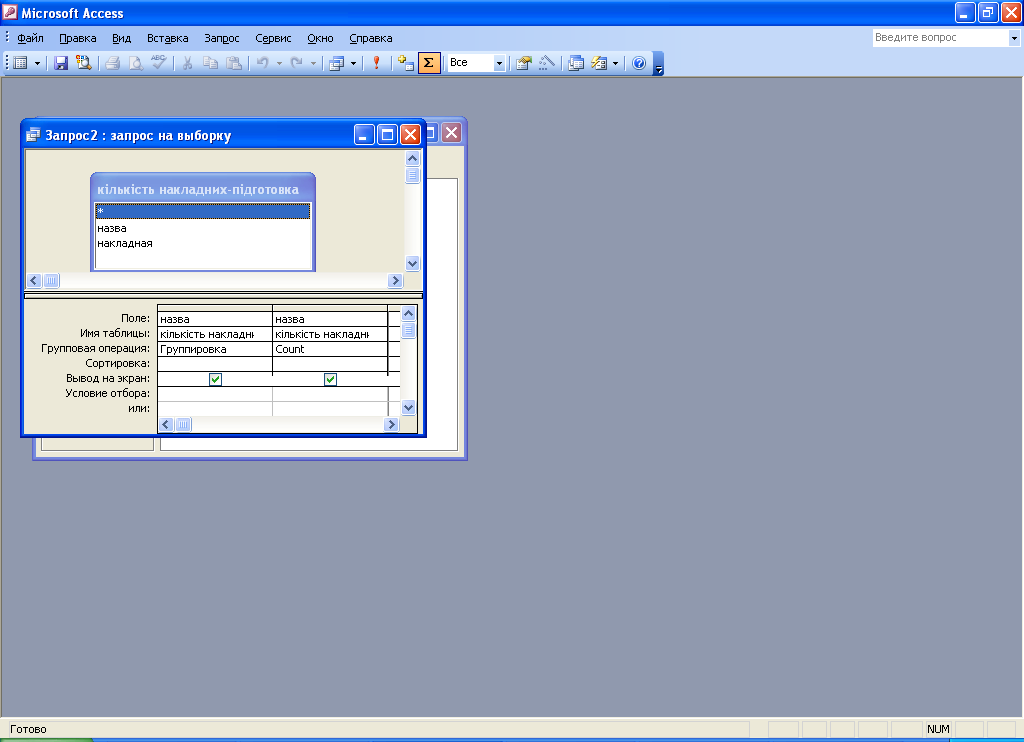Click the File Search icon
Image resolution: width=1024 pixels, height=742 pixels.
coord(84,63)
